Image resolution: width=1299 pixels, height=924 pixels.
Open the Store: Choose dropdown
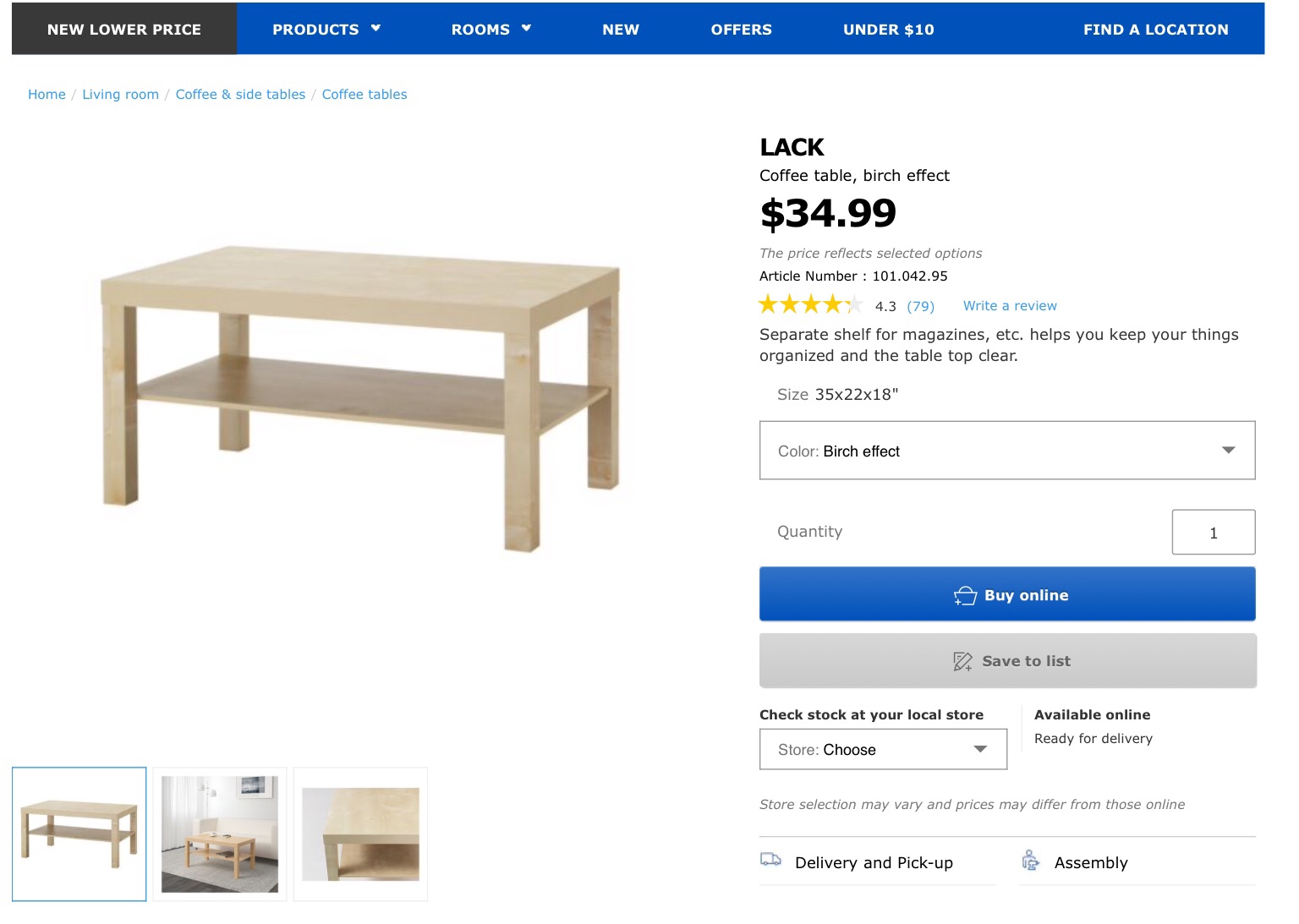(x=883, y=750)
